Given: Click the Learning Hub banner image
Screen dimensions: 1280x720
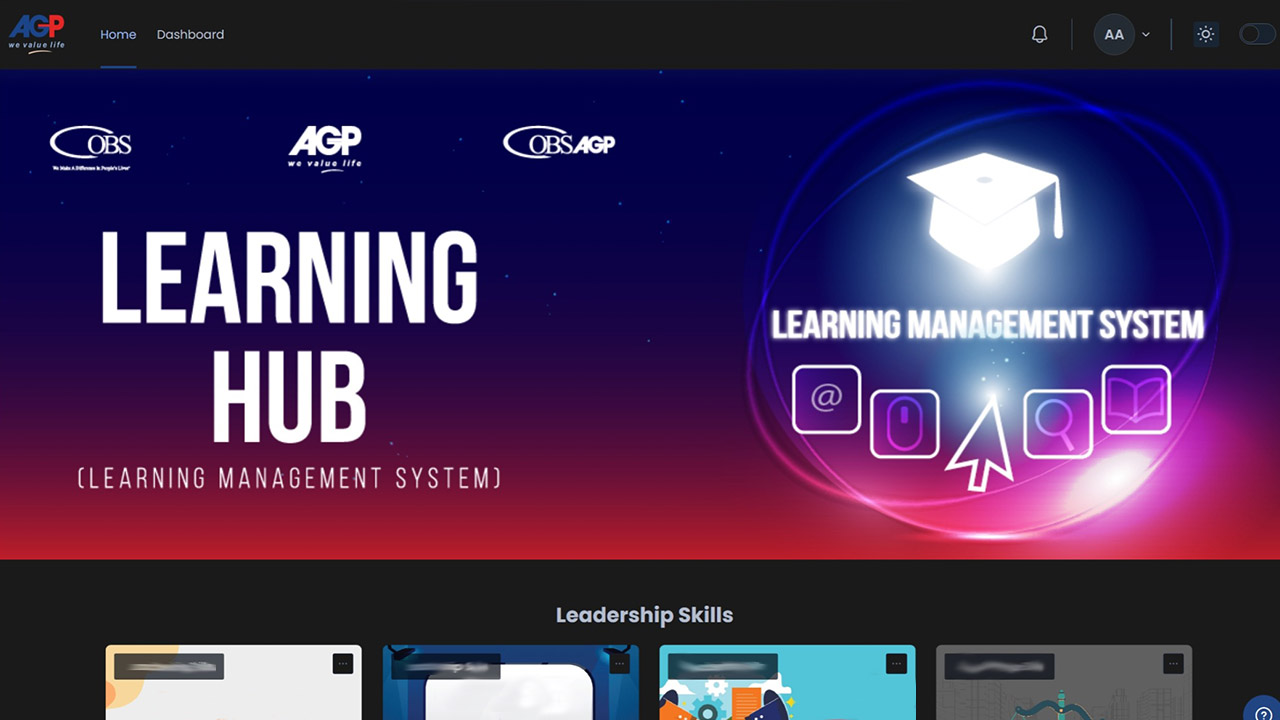Looking at the screenshot, I should coord(640,314).
